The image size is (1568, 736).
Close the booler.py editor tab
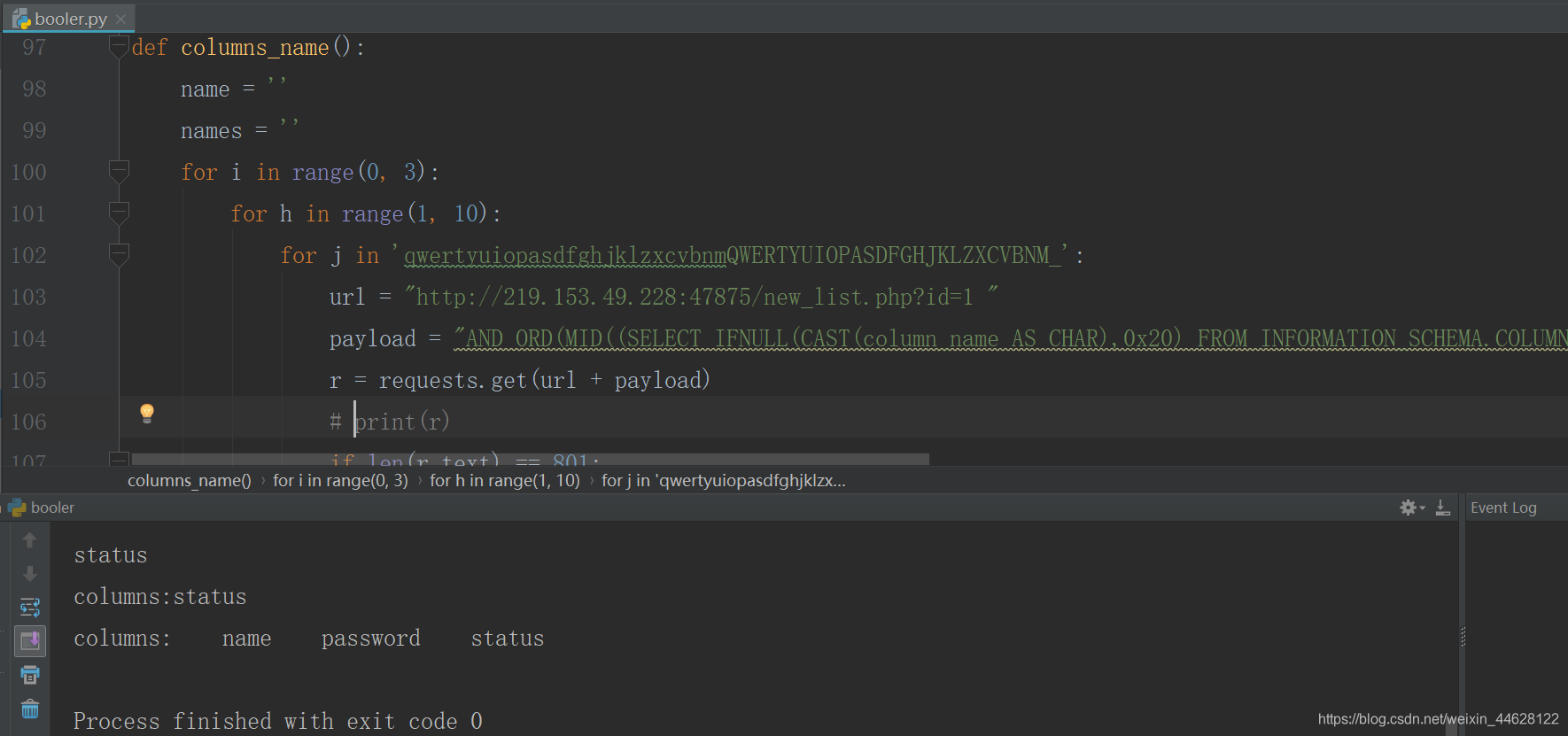120,19
